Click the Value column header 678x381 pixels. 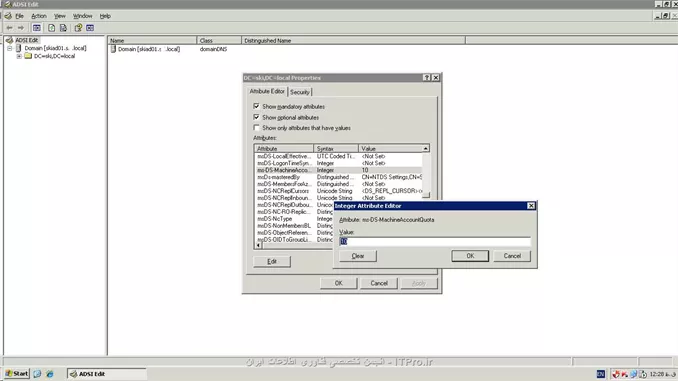(x=390, y=148)
